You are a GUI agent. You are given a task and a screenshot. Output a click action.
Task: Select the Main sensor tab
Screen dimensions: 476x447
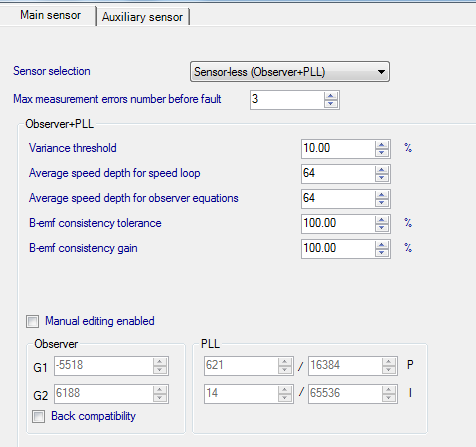[50, 15]
